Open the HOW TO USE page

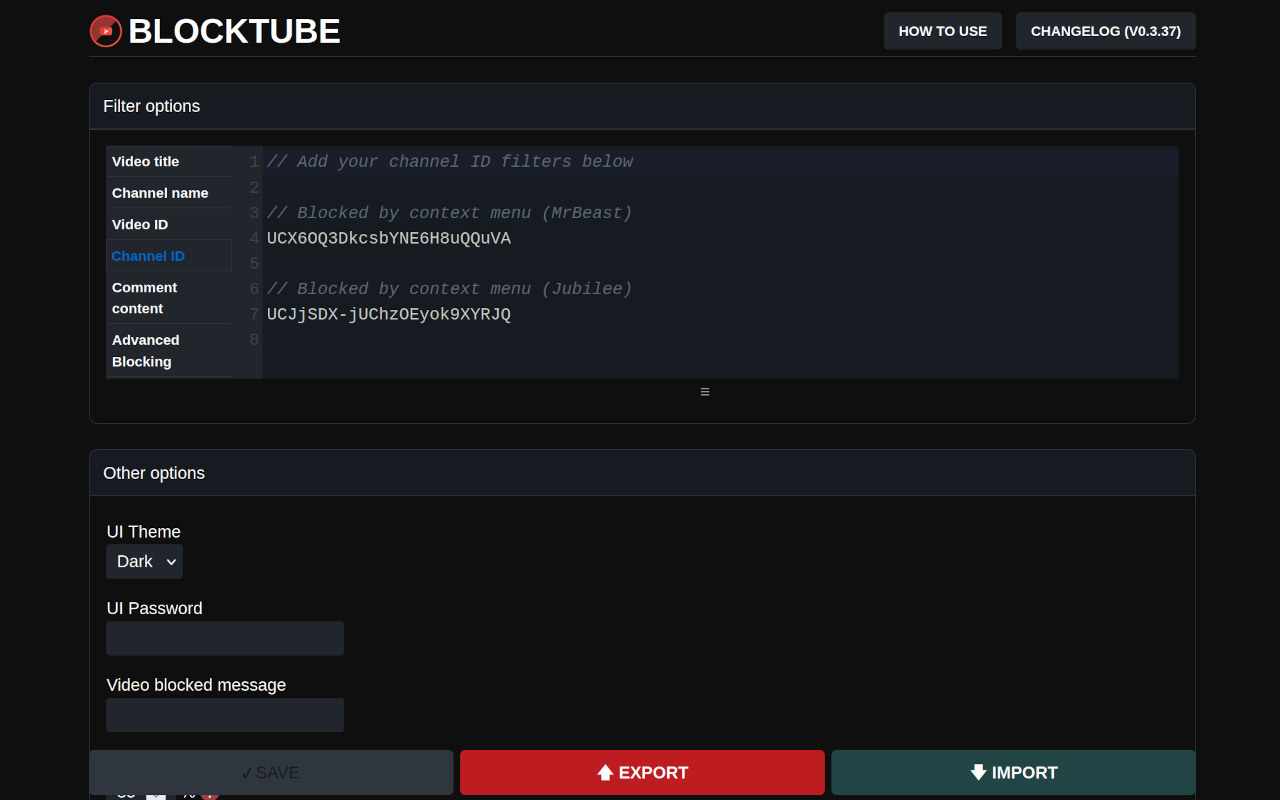(x=943, y=31)
